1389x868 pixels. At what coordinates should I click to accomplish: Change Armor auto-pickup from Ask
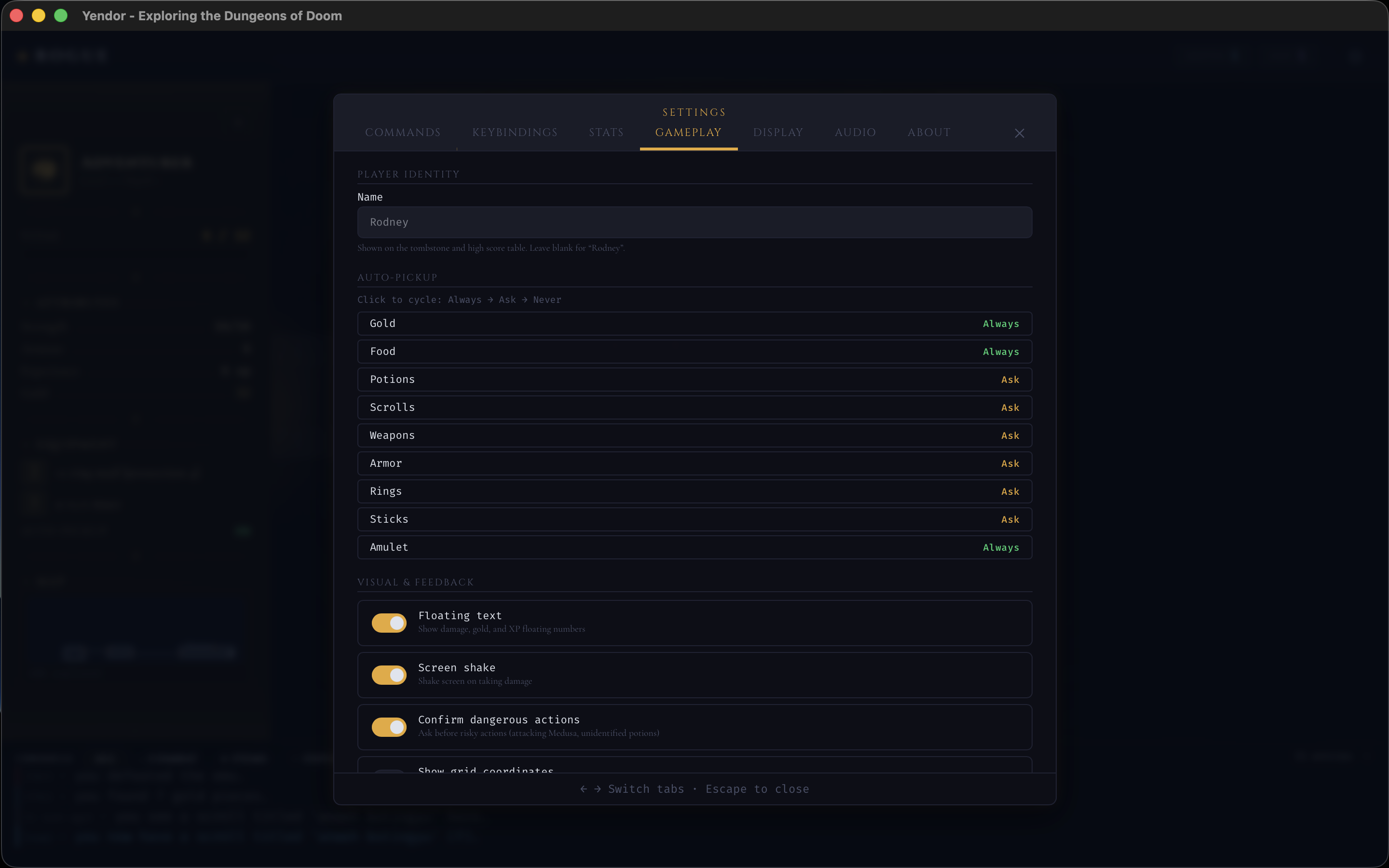coord(694,463)
